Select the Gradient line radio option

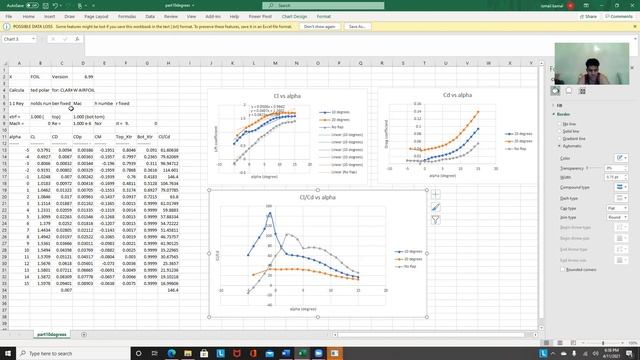(x=560, y=138)
